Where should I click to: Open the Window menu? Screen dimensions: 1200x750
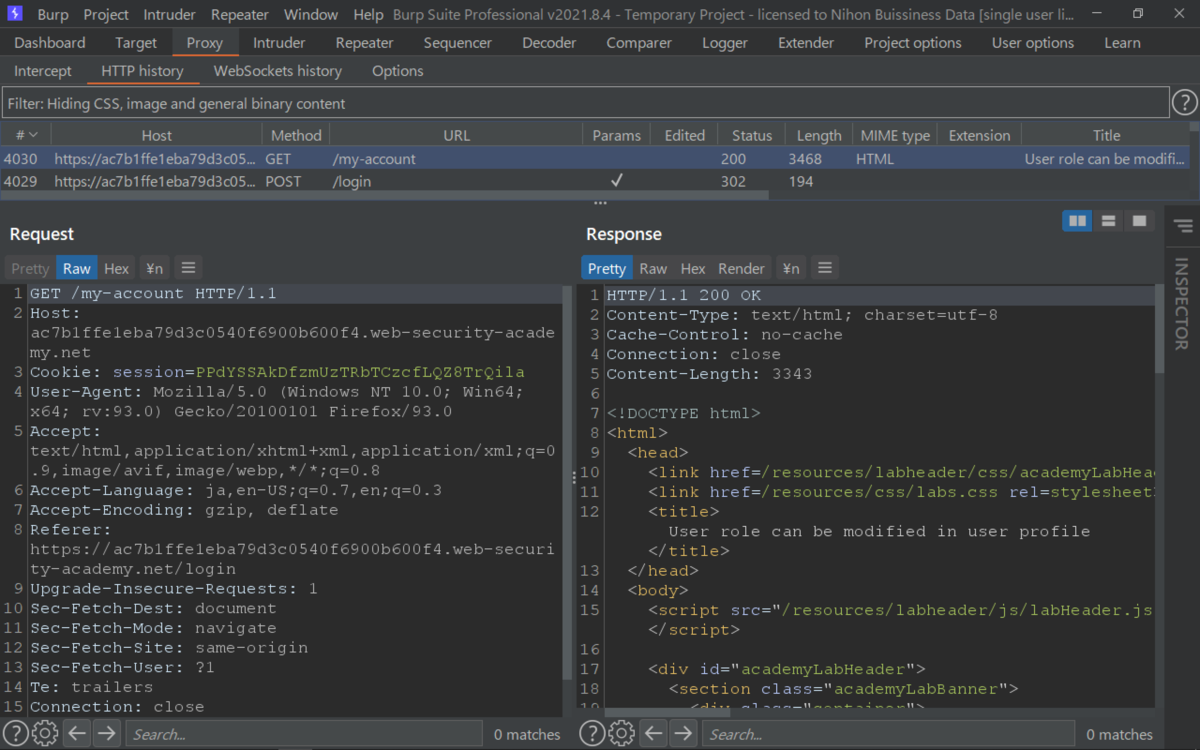[311, 15]
